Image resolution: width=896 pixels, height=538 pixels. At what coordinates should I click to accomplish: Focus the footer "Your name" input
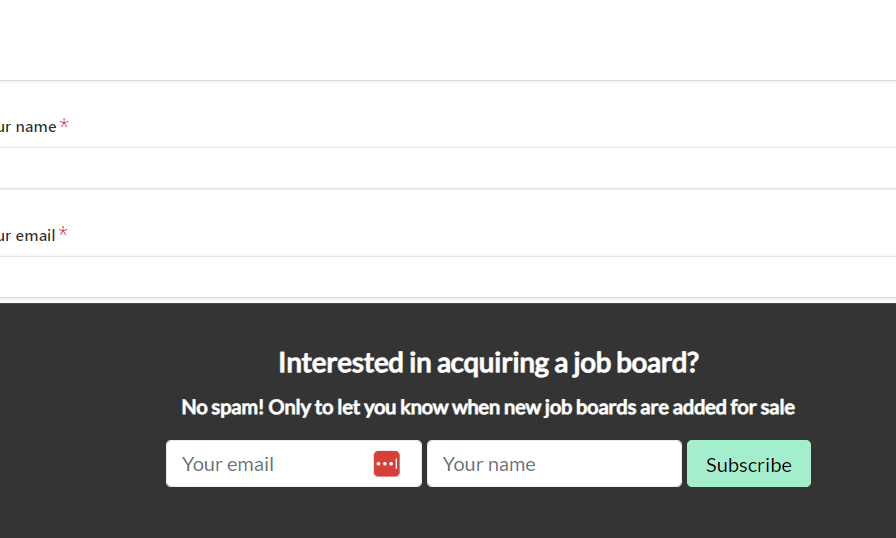[x=554, y=464]
